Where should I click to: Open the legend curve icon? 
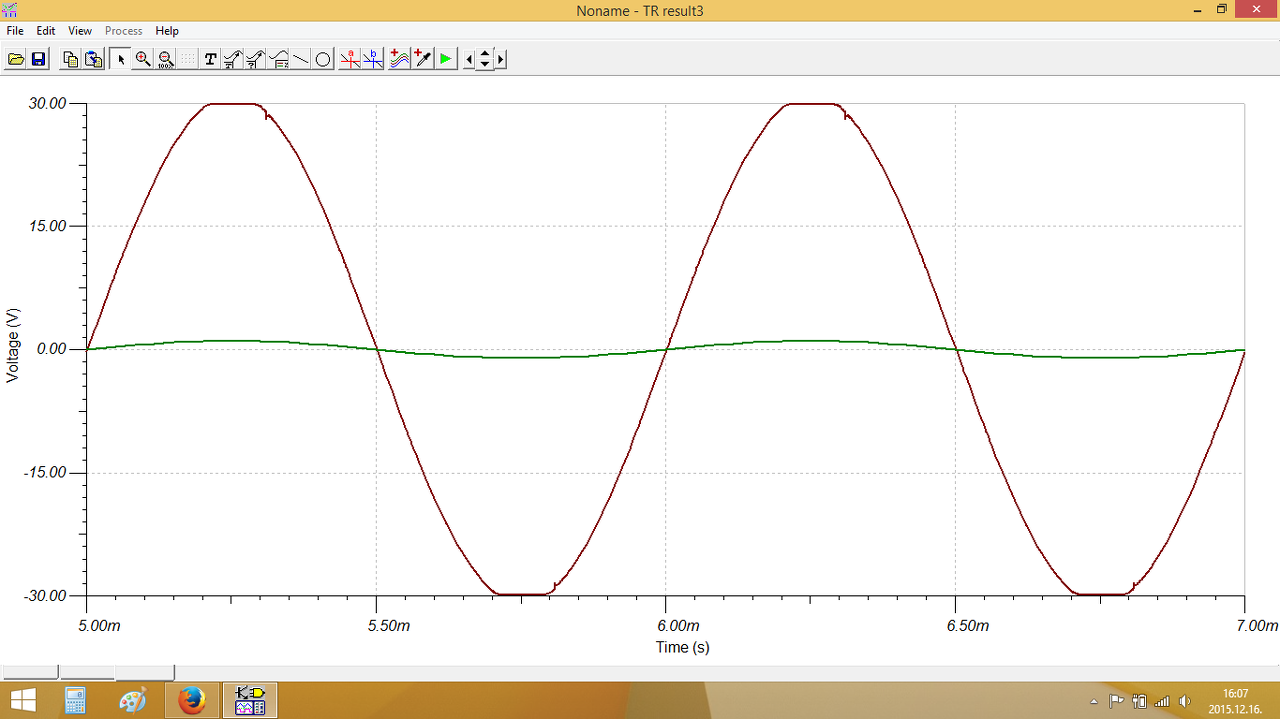[279, 59]
